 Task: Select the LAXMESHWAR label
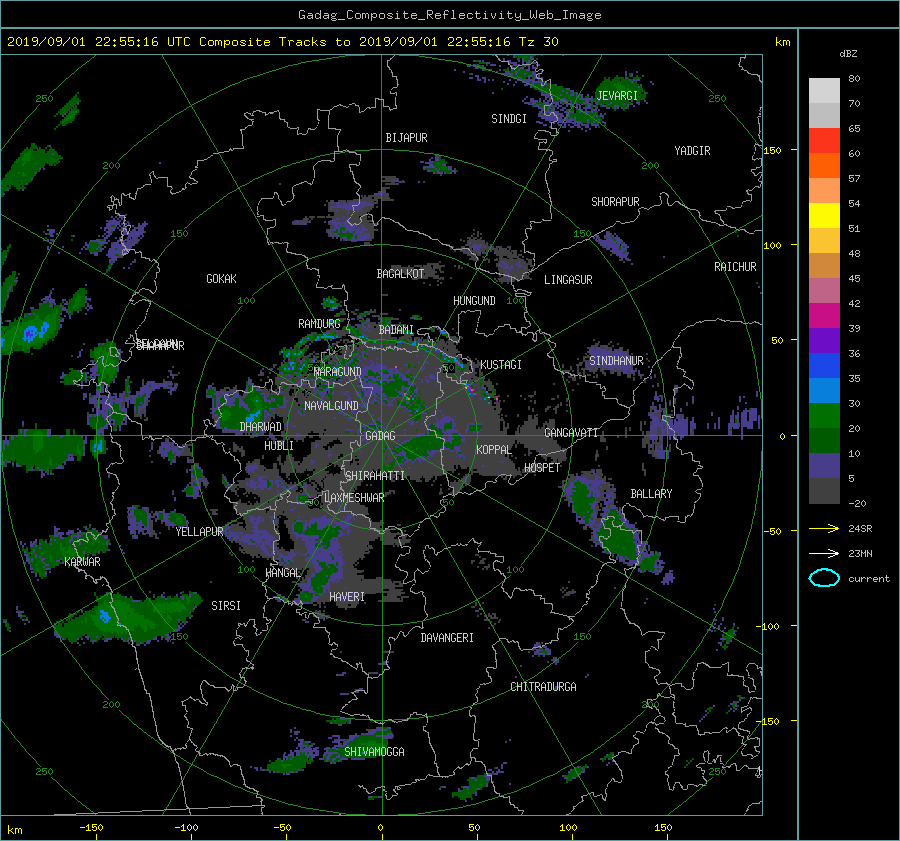coord(354,498)
